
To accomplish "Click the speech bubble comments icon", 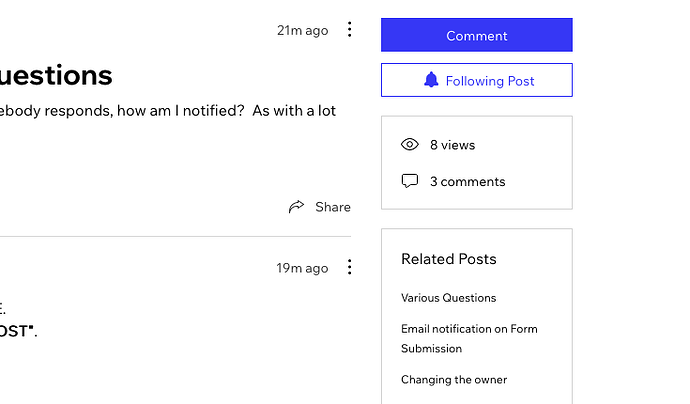I will (410, 181).
